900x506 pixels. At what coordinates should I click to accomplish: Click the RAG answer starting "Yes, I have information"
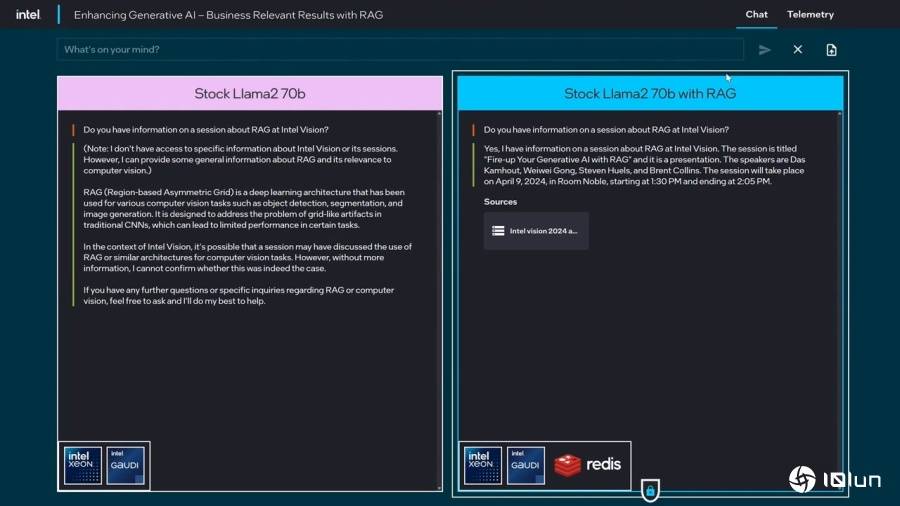[644, 165]
